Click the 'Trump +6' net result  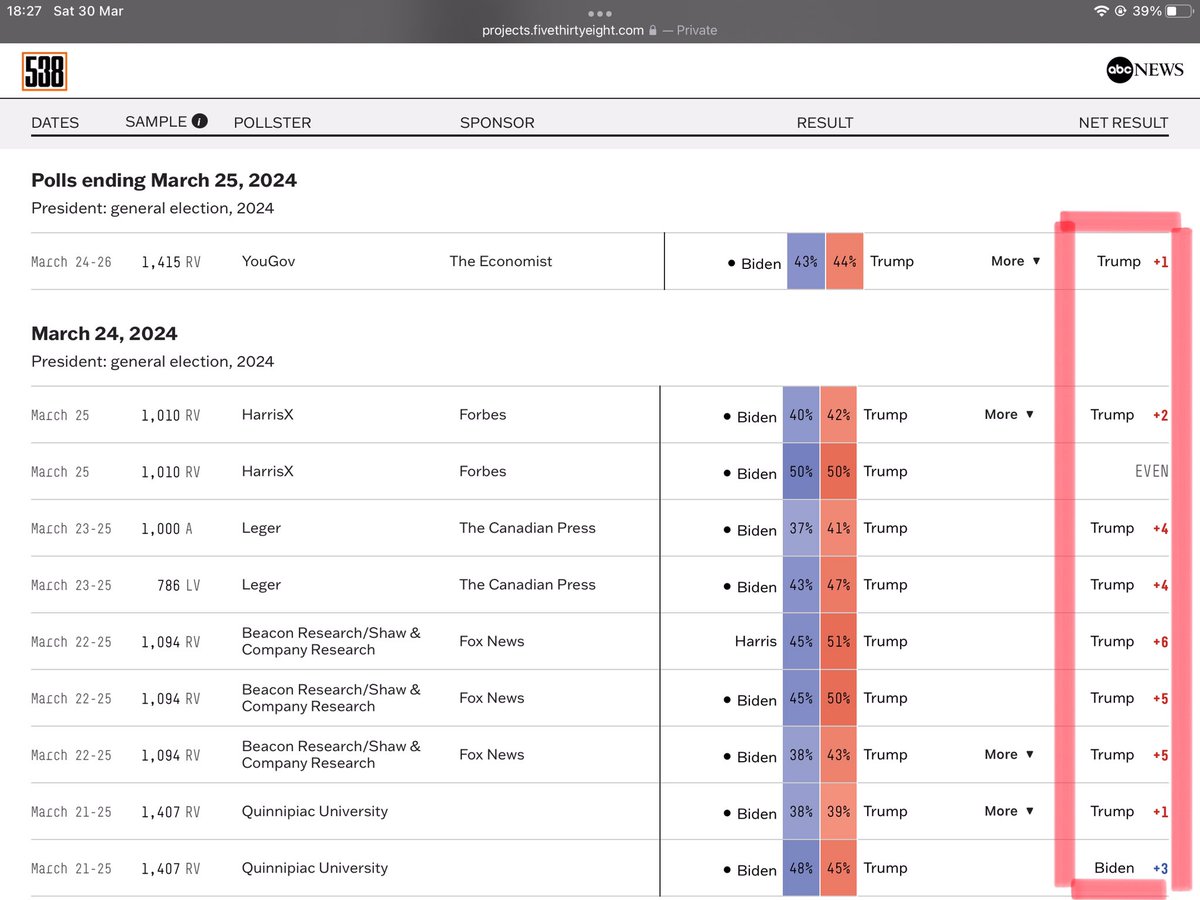(x=1129, y=641)
